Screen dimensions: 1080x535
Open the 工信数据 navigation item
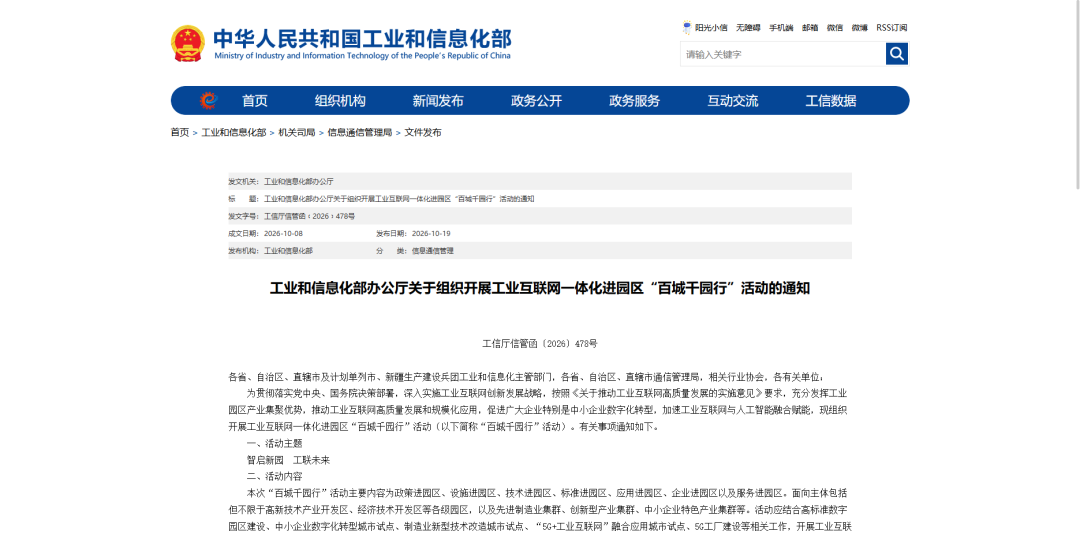point(831,101)
